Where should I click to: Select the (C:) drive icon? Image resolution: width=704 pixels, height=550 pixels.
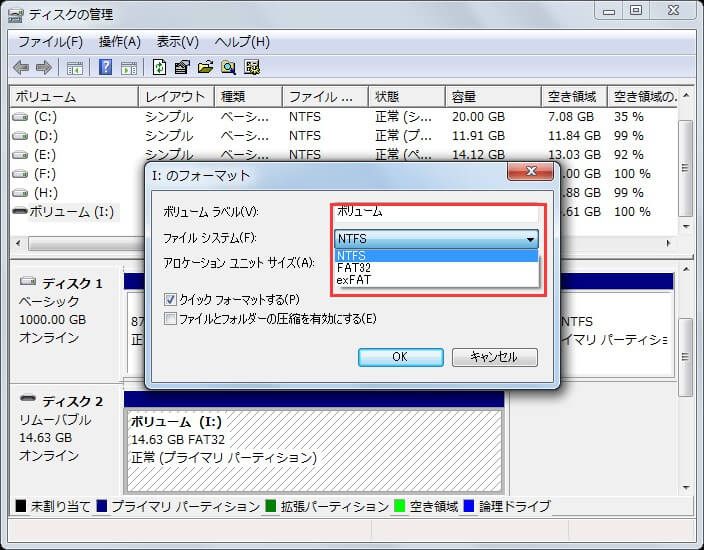(20, 117)
